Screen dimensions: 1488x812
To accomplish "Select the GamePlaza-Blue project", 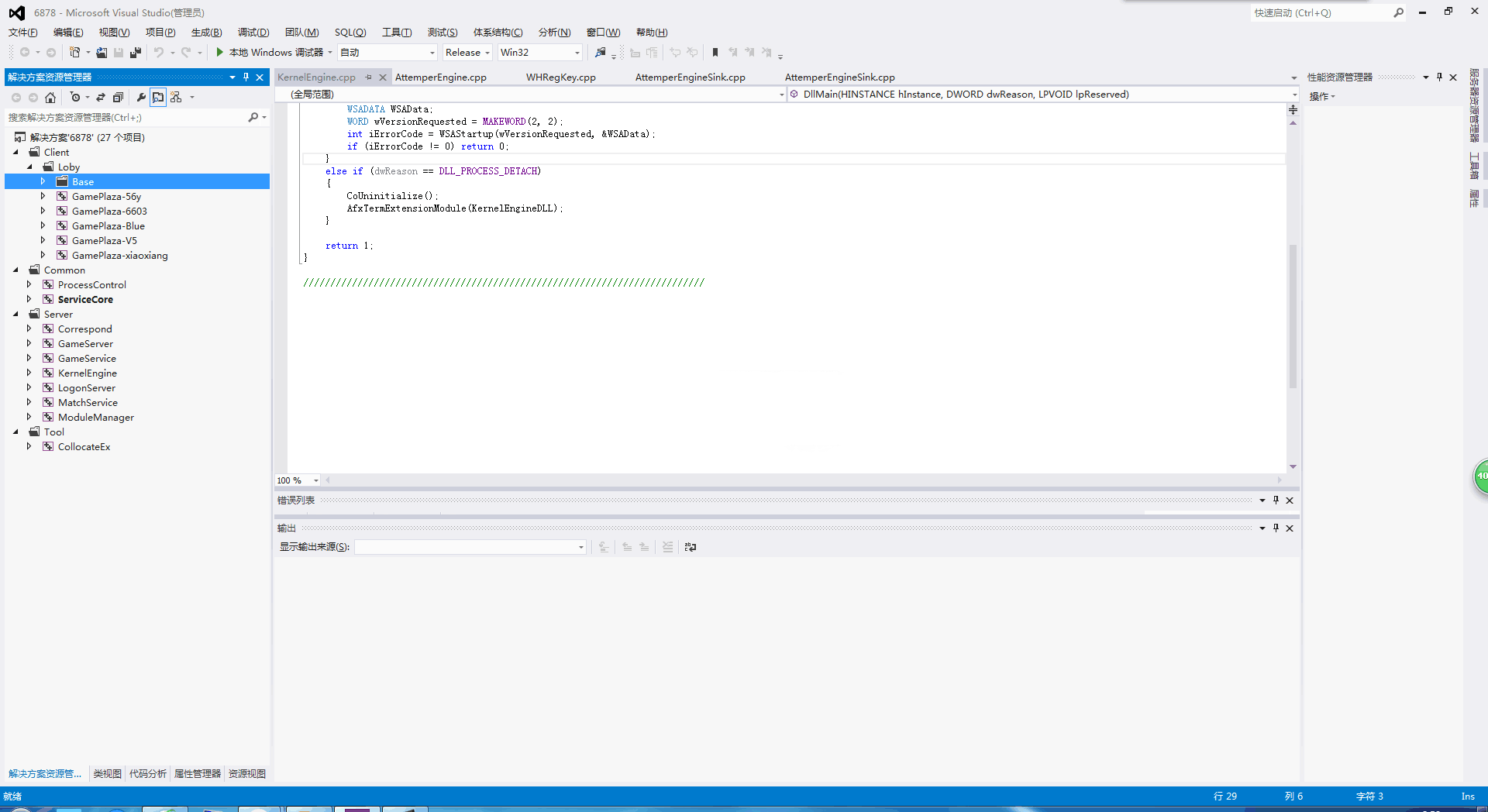I will pyautogui.click(x=108, y=225).
